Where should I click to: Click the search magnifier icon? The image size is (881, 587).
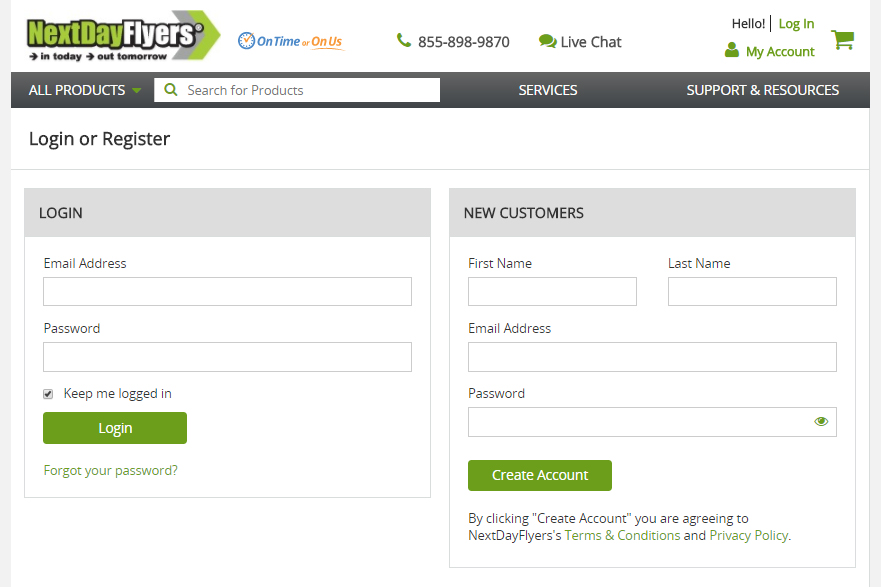pyautogui.click(x=171, y=90)
